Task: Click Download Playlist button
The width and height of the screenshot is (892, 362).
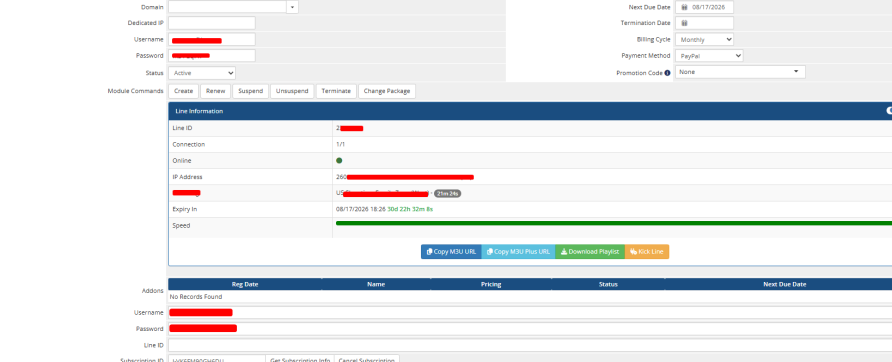Action: pyautogui.click(x=590, y=252)
